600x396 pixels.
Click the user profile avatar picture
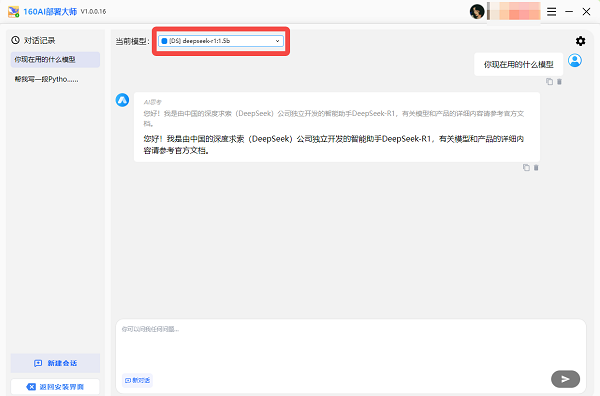click(477, 12)
